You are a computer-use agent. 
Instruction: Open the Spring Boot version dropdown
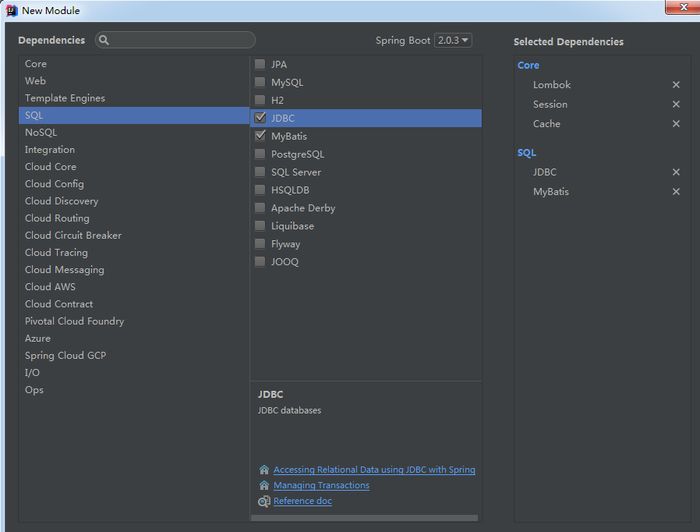453,41
